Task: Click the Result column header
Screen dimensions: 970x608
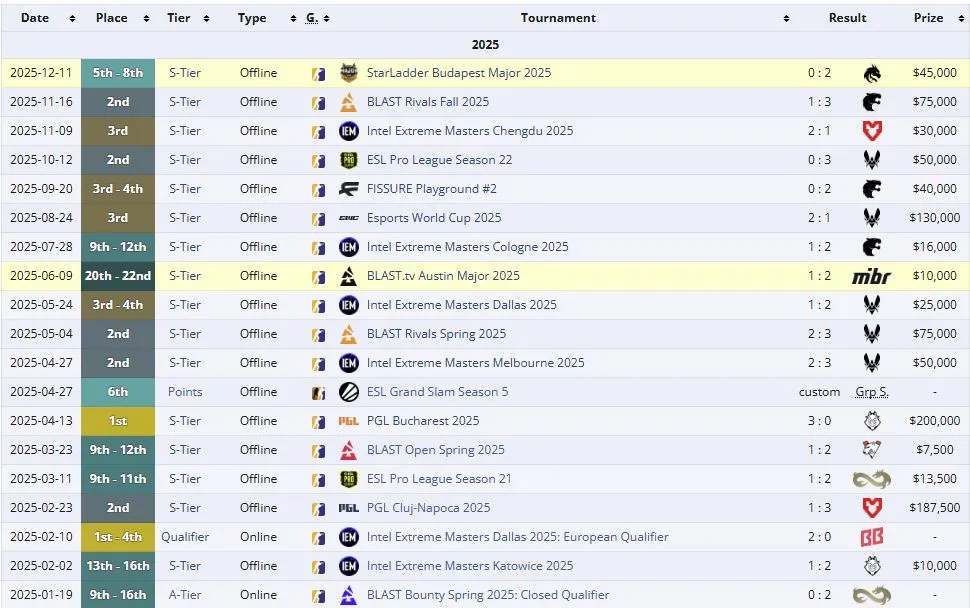Action: tap(847, 18)
